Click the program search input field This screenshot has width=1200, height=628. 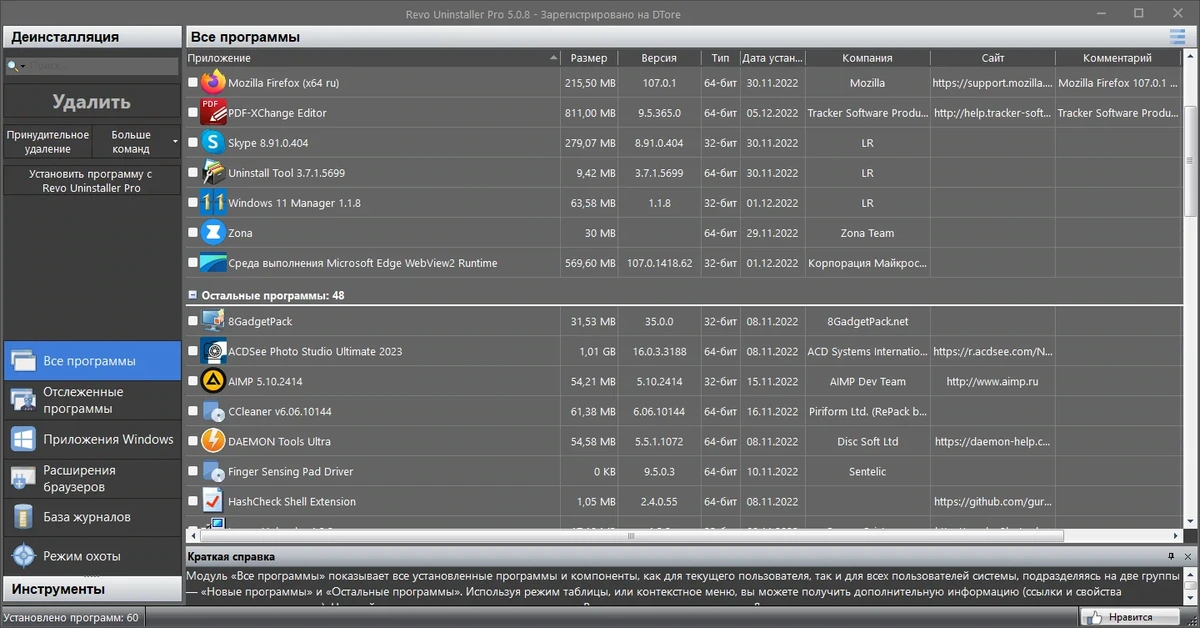coord(101,67)
